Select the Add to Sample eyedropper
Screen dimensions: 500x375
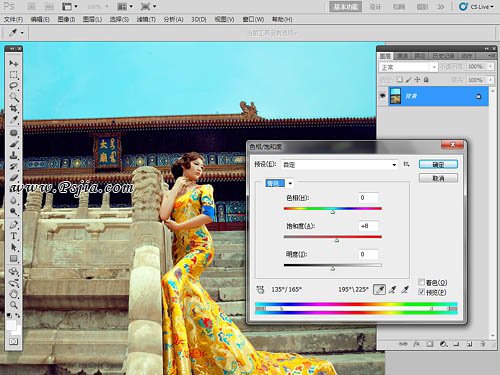click(392, 289)
